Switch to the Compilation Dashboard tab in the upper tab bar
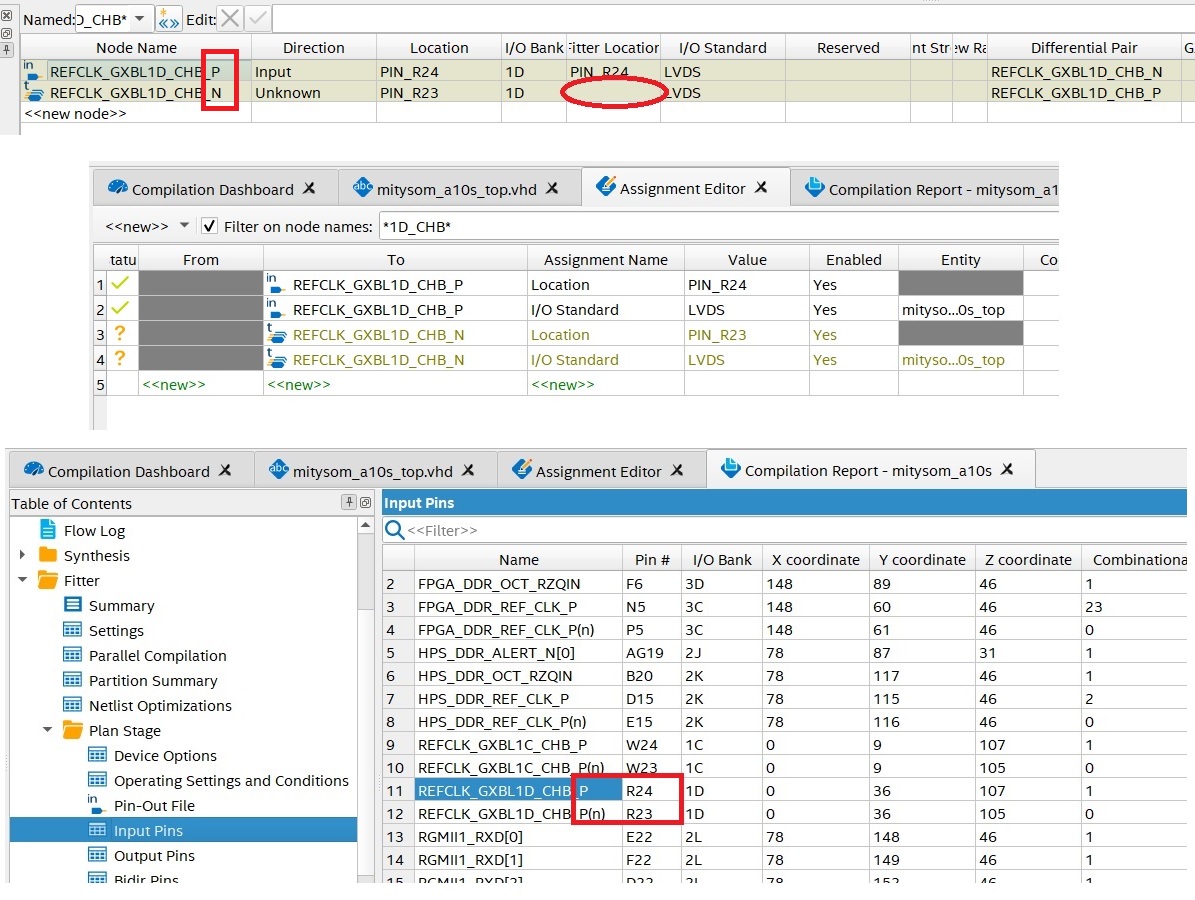The width and height of the screenshot is (1195, 900). pos(212,189)
